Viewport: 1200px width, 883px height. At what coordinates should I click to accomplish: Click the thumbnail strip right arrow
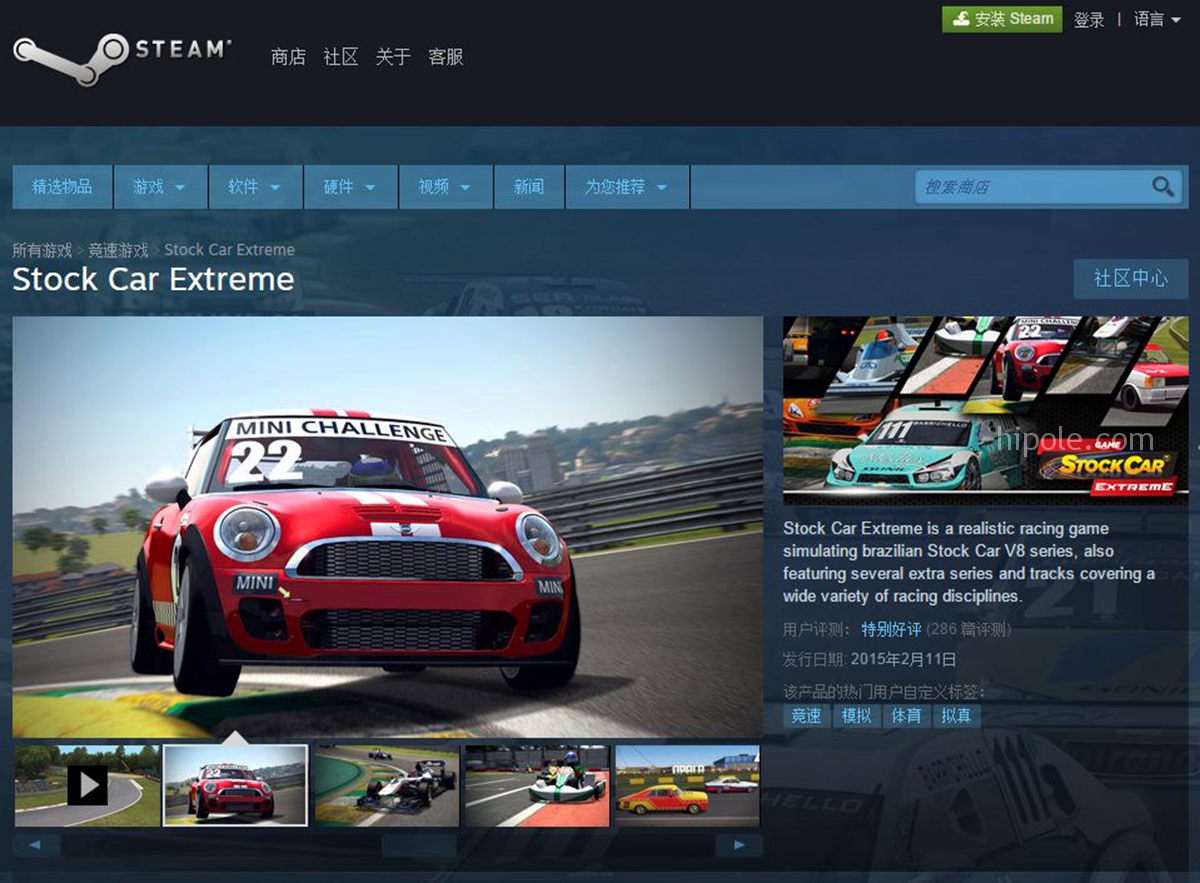click(739, 845)
